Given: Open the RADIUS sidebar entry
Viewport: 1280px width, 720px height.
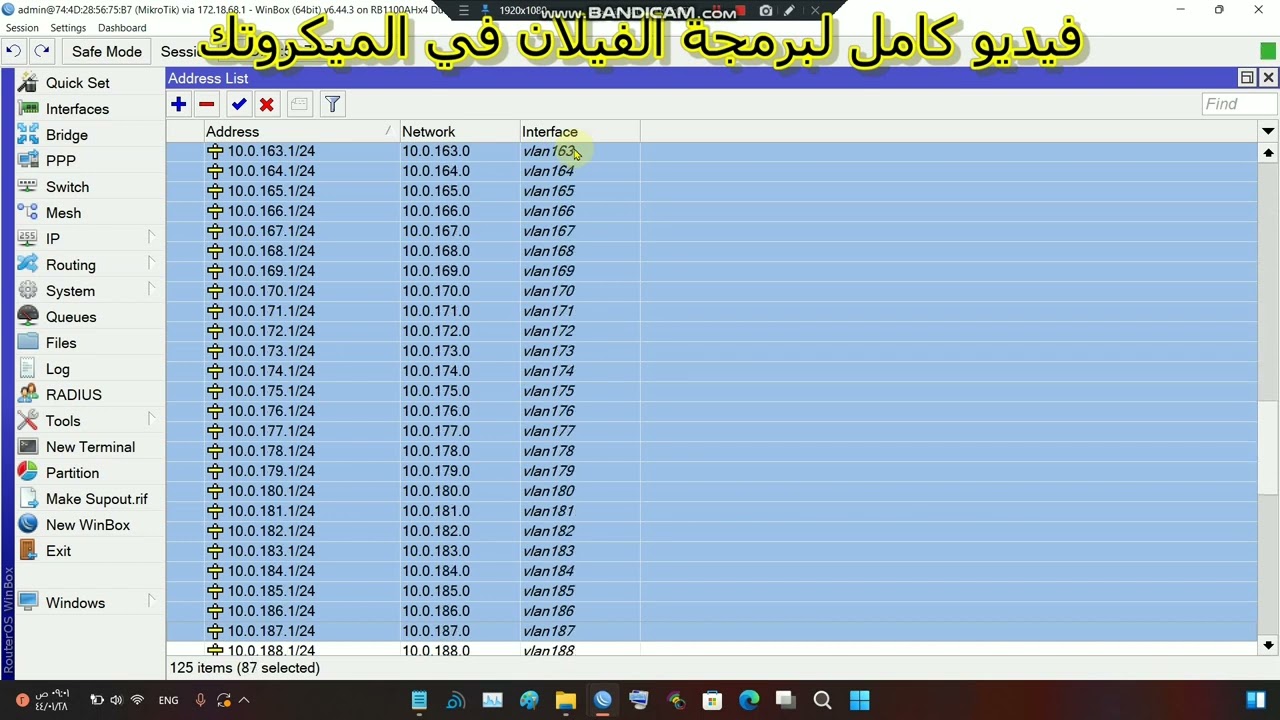Looking at the screenshot, I should 73,395.
